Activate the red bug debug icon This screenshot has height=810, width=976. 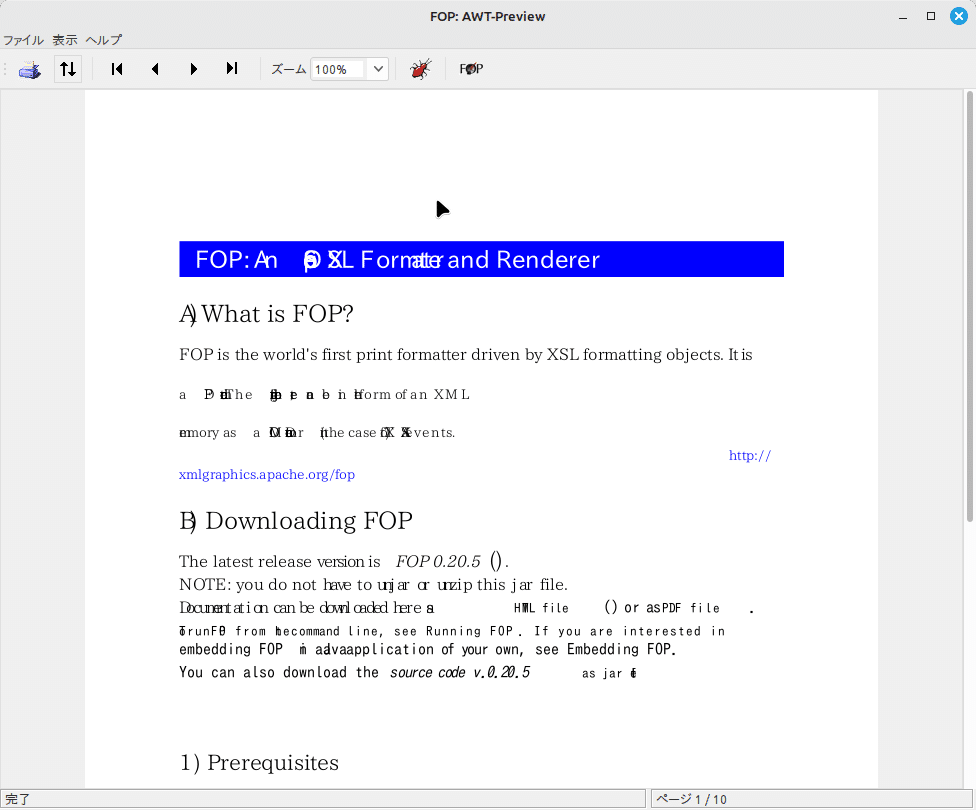point(420,69)
